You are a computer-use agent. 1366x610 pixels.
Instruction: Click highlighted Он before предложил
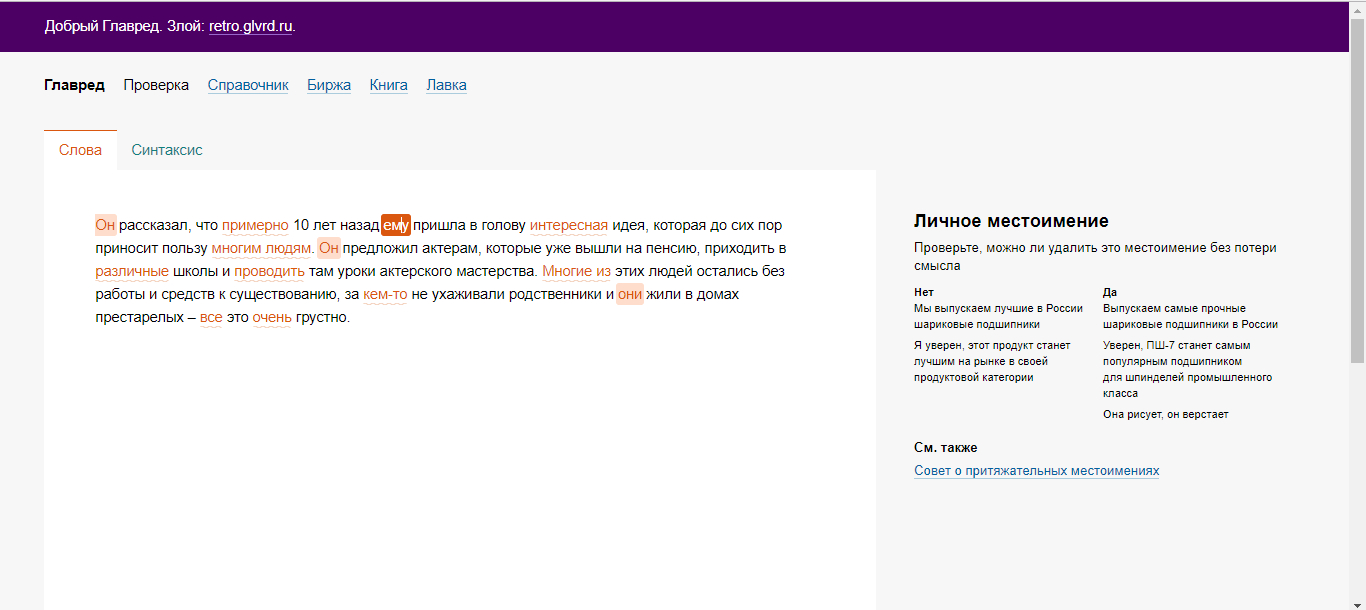coord(329,248)
